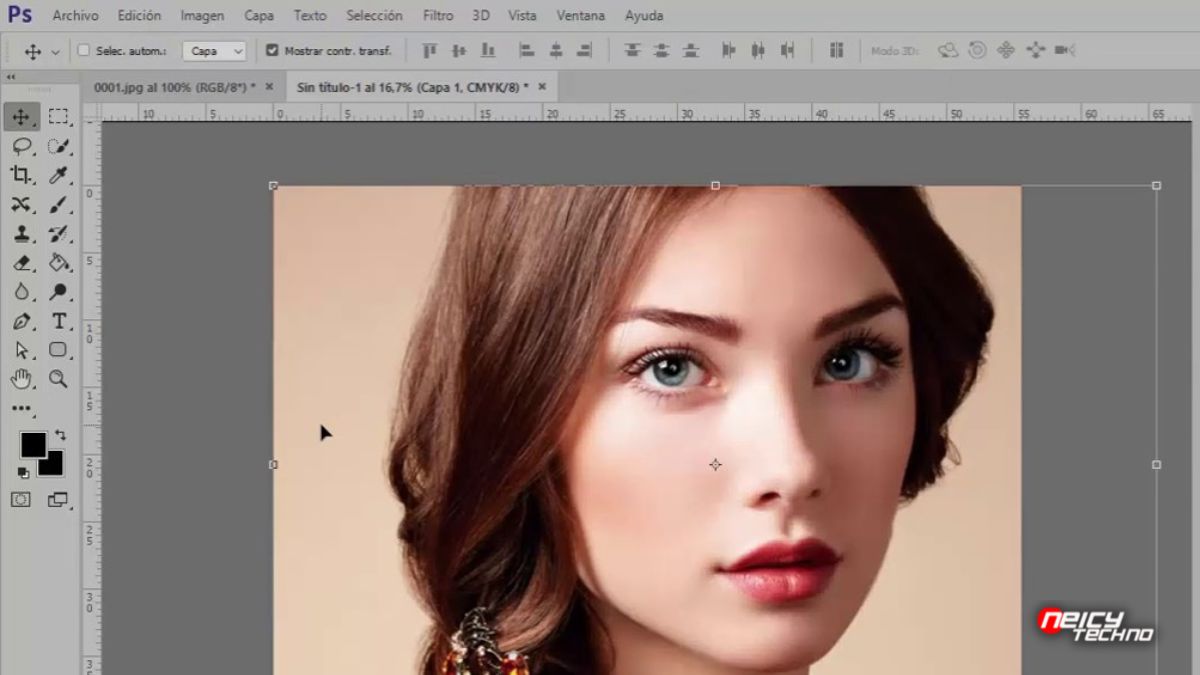Click the 3D roll camera icon

(977, 50)
